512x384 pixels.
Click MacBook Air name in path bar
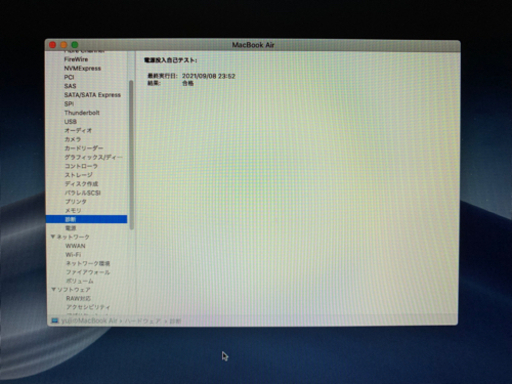point(89,321)
